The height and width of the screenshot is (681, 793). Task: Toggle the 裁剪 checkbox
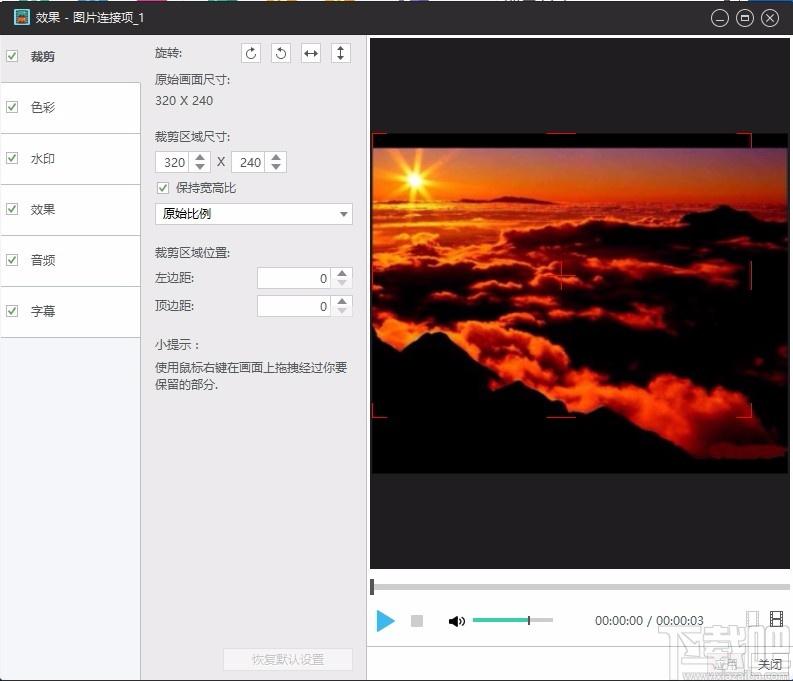[12, 56]
